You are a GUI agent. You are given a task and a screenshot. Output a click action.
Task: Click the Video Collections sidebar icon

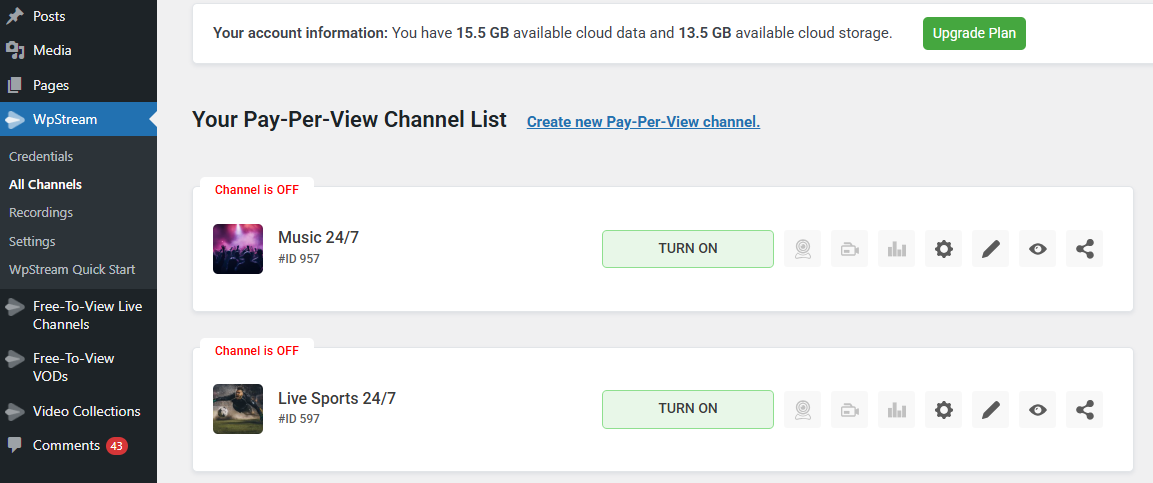click(x=15, y=411)
